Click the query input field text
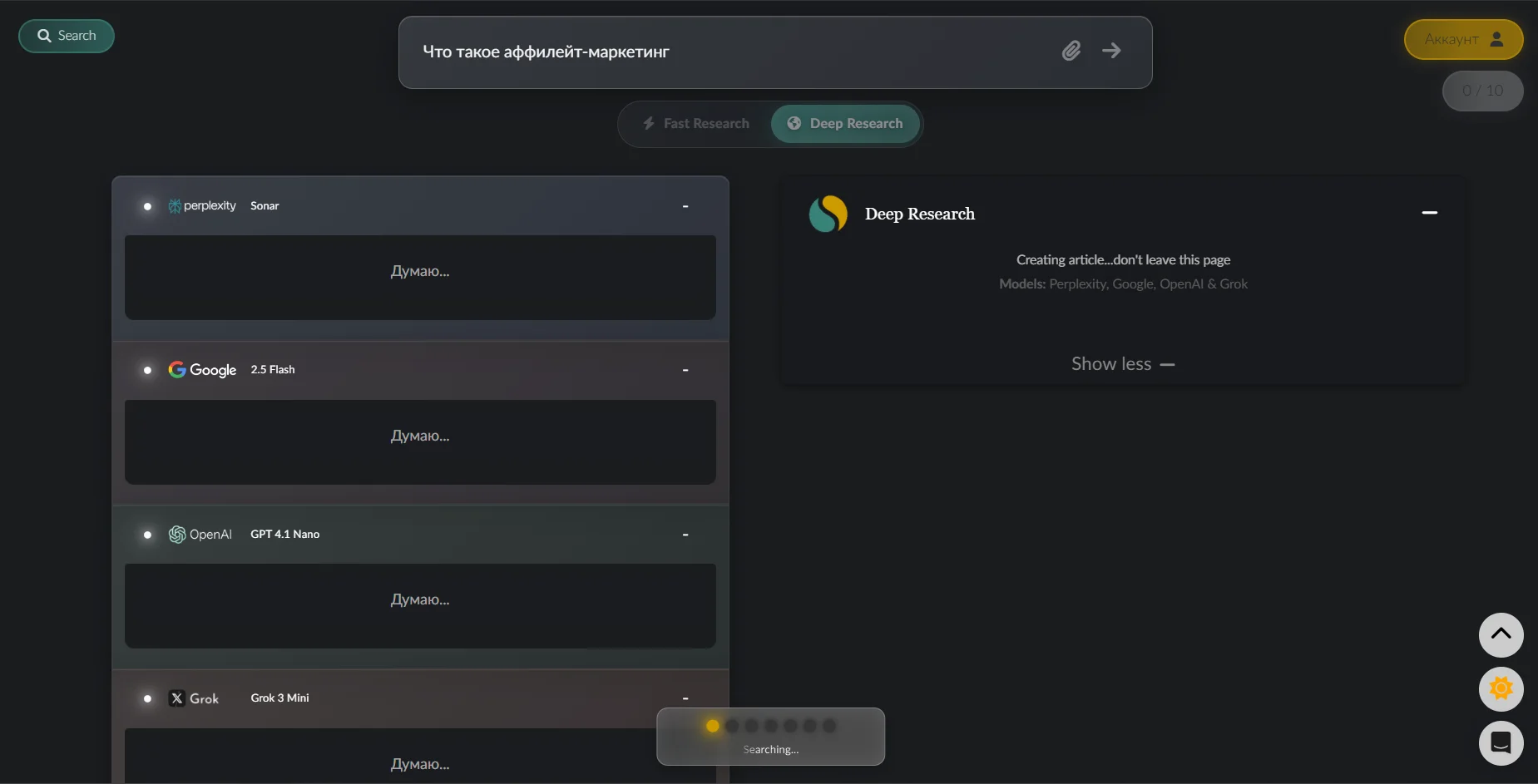The width and height of the screenshot is (1538, 784). pos(546,52)
